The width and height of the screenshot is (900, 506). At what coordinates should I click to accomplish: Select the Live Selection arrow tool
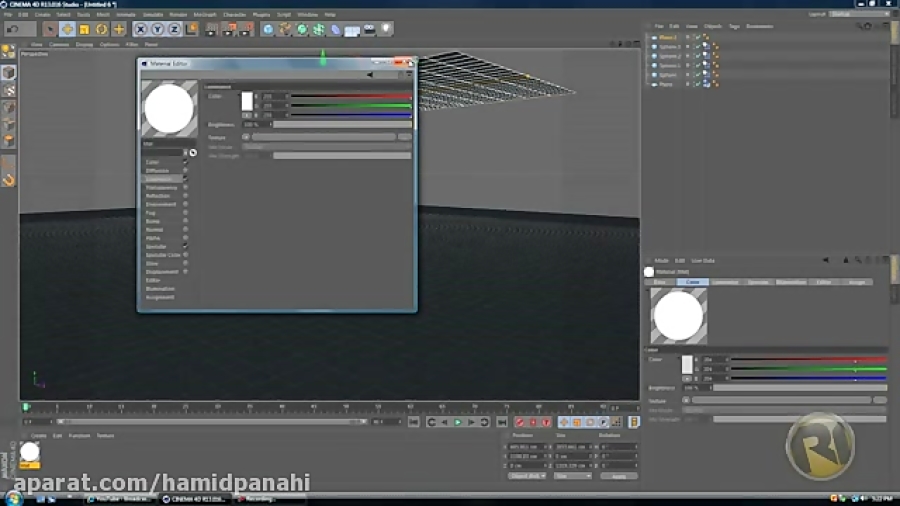click(x=50, y=29)
